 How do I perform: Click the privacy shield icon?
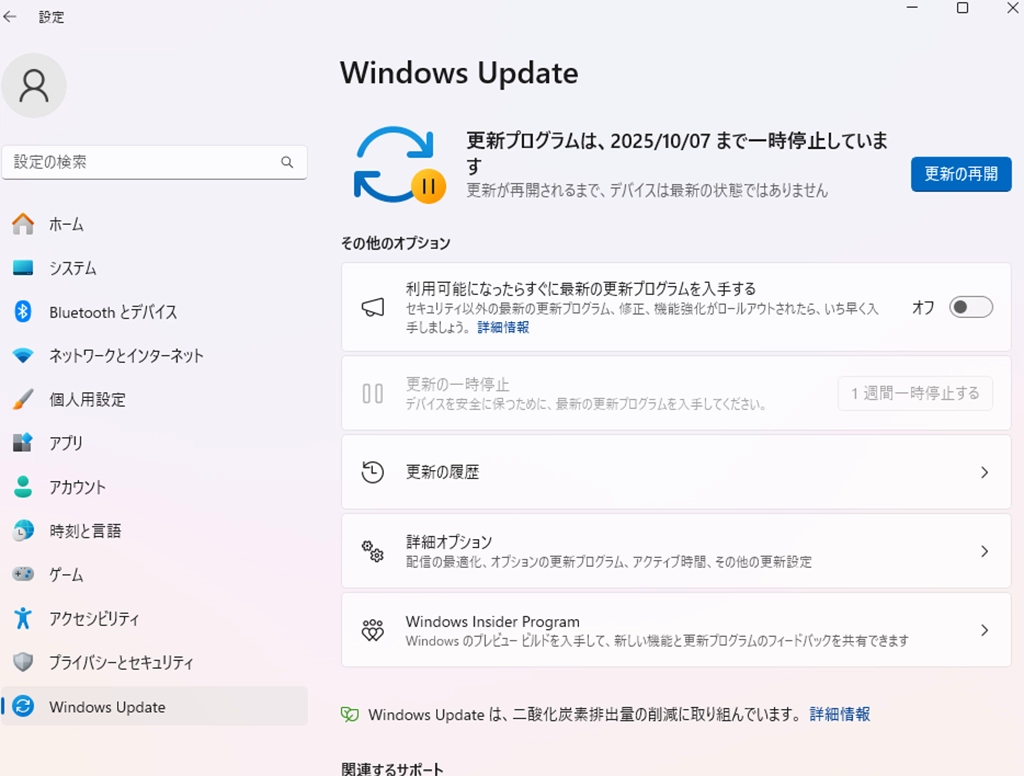pos(23,662)
